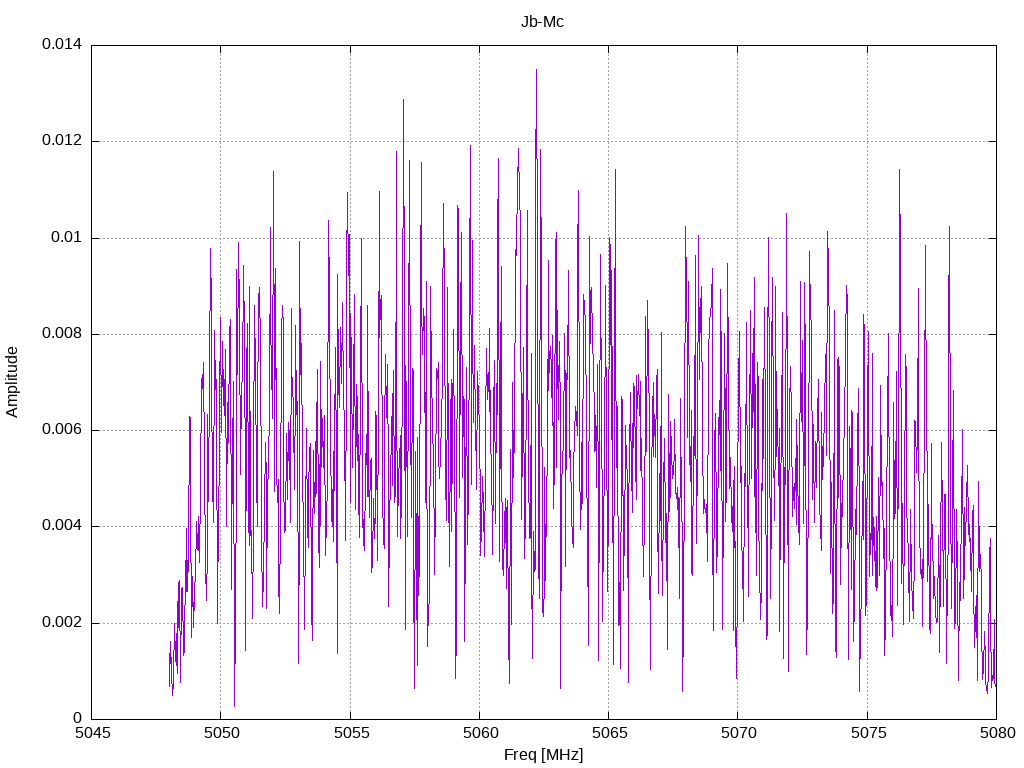Click the 5065 x-axis tick label
Image resolution: width=1024 pixels, height=768 pixels.
coord(610,733)
